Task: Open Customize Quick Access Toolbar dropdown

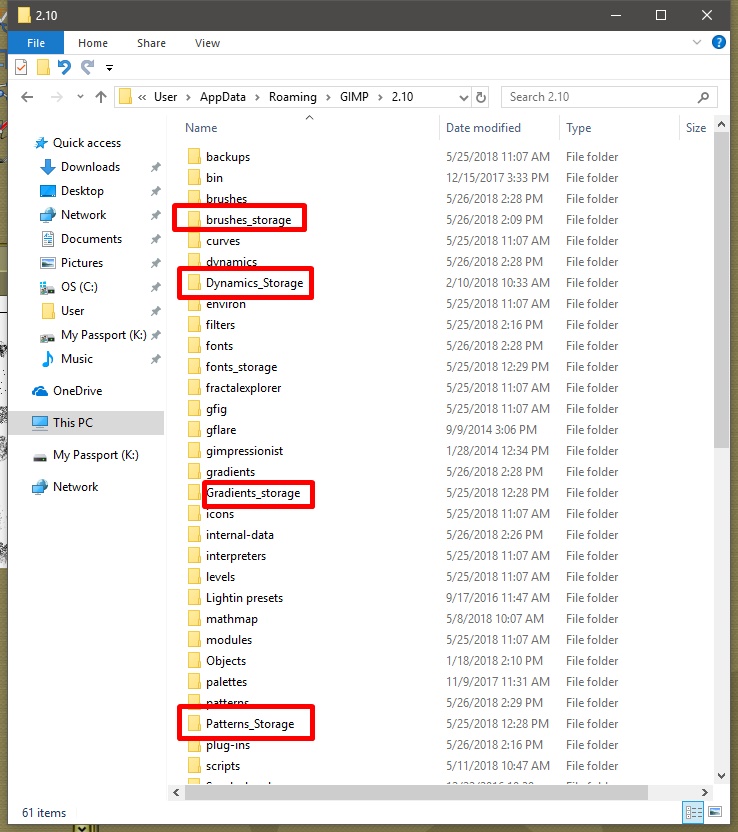Action: coord(109,68)
